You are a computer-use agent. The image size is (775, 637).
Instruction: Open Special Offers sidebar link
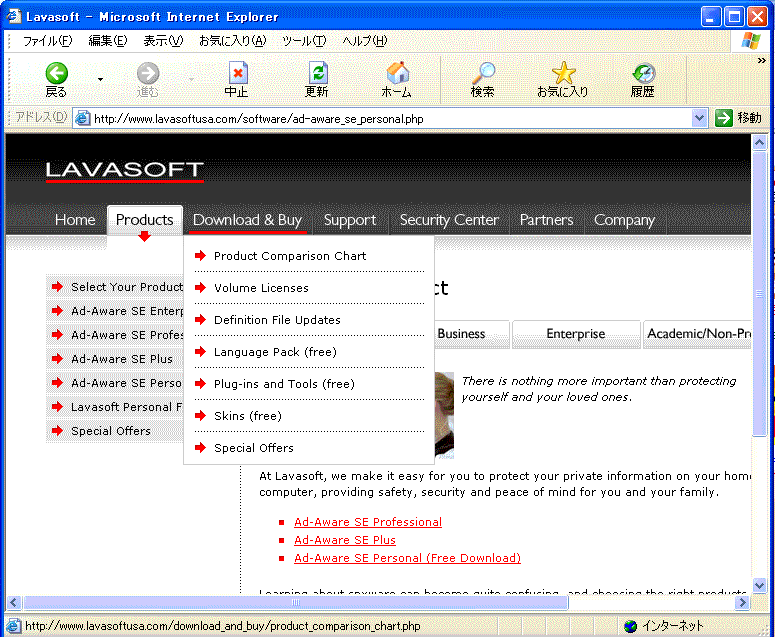coord(115,431)
